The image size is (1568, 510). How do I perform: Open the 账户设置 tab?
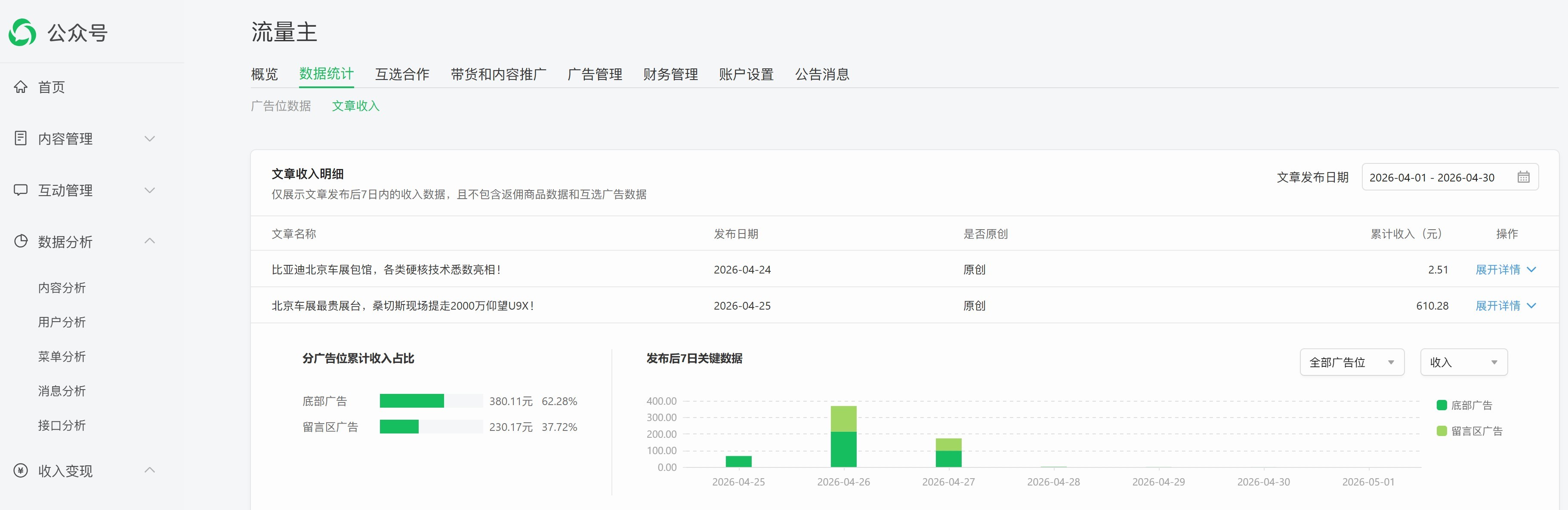click(x=746, y=74)
